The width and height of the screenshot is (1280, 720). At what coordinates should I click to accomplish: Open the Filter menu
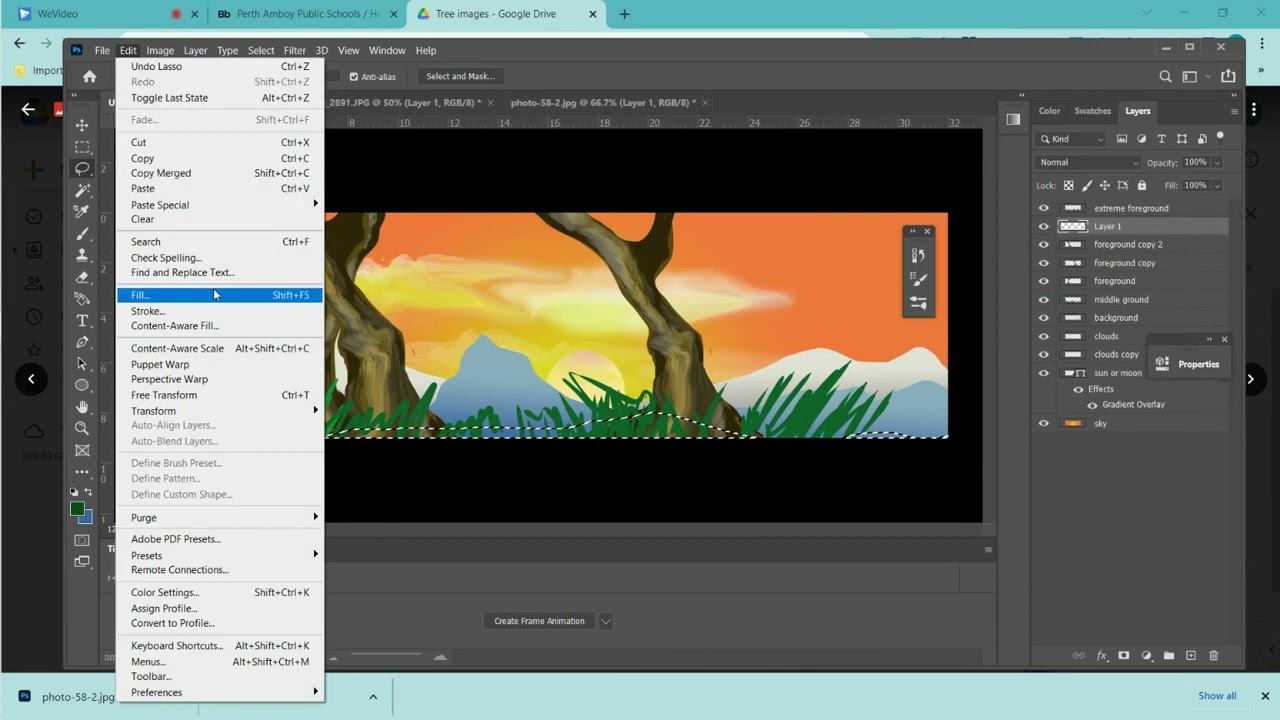[x=294, y=50]
